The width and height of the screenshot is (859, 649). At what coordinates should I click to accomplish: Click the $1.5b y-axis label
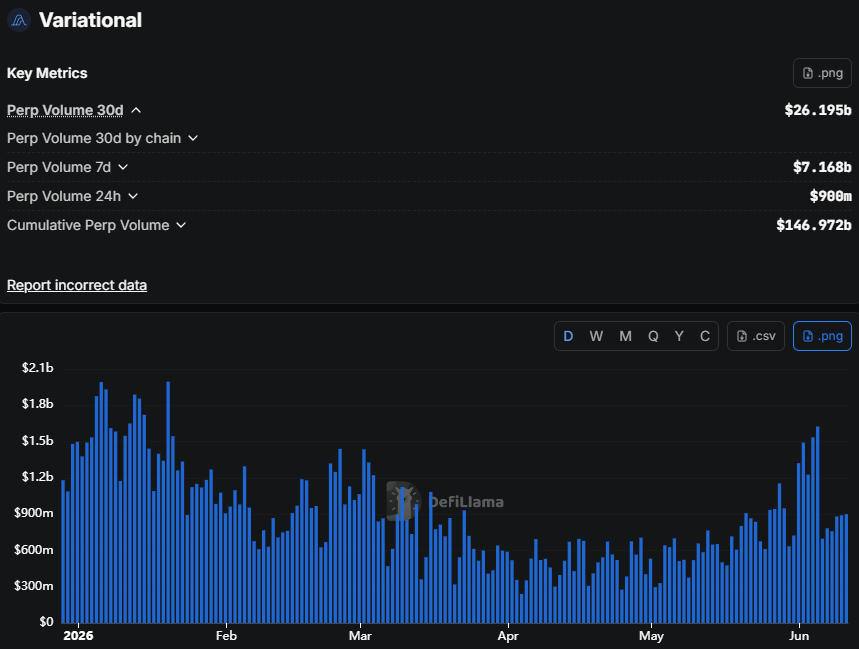[x=37, y=440]
